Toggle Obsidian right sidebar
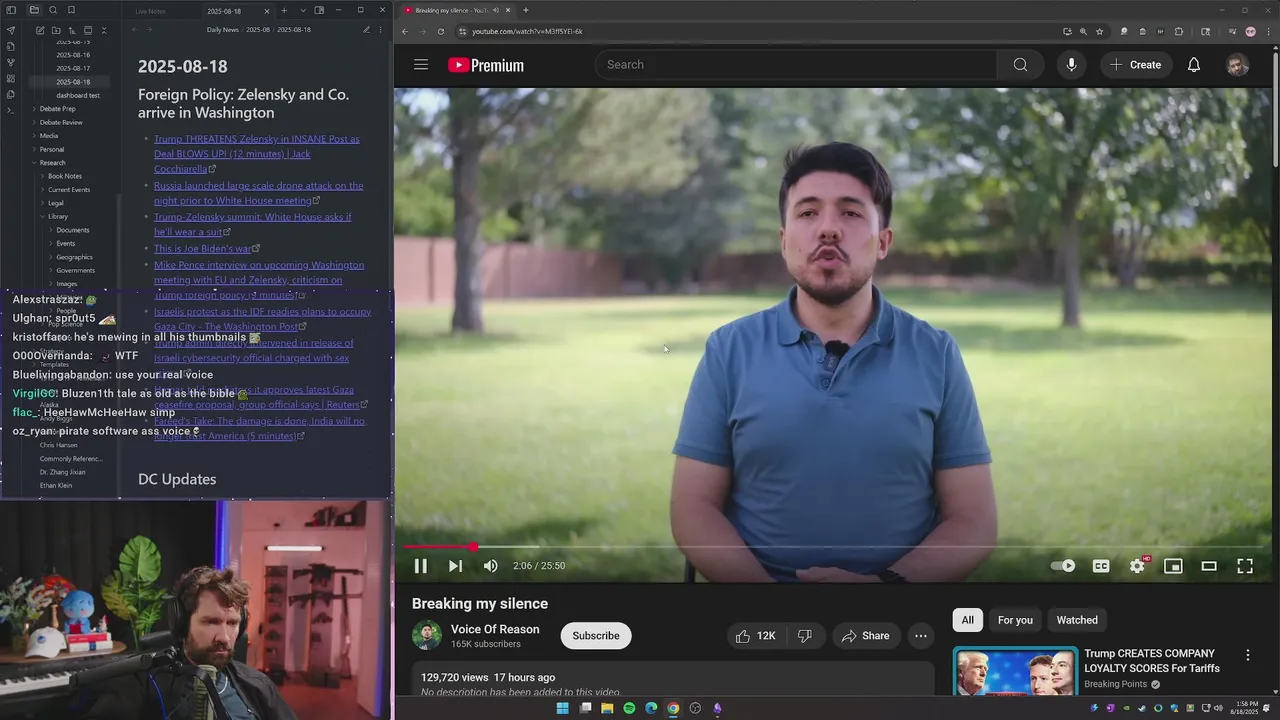 [319, 10]
